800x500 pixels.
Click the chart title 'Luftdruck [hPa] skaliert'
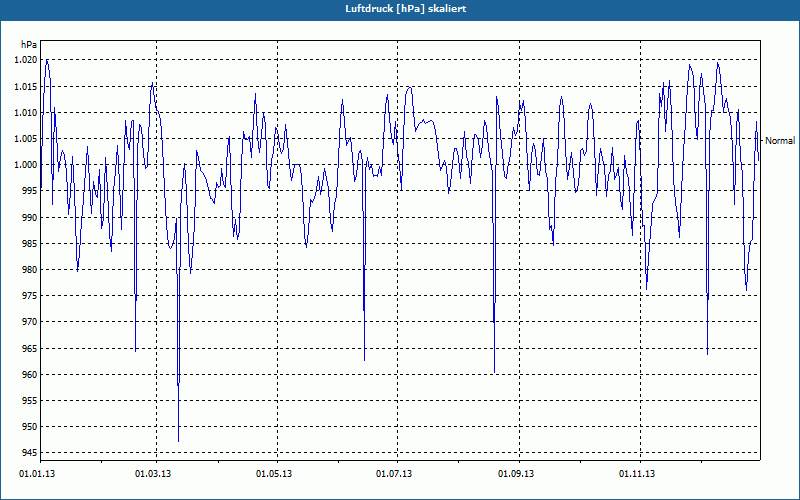(406, 9)
